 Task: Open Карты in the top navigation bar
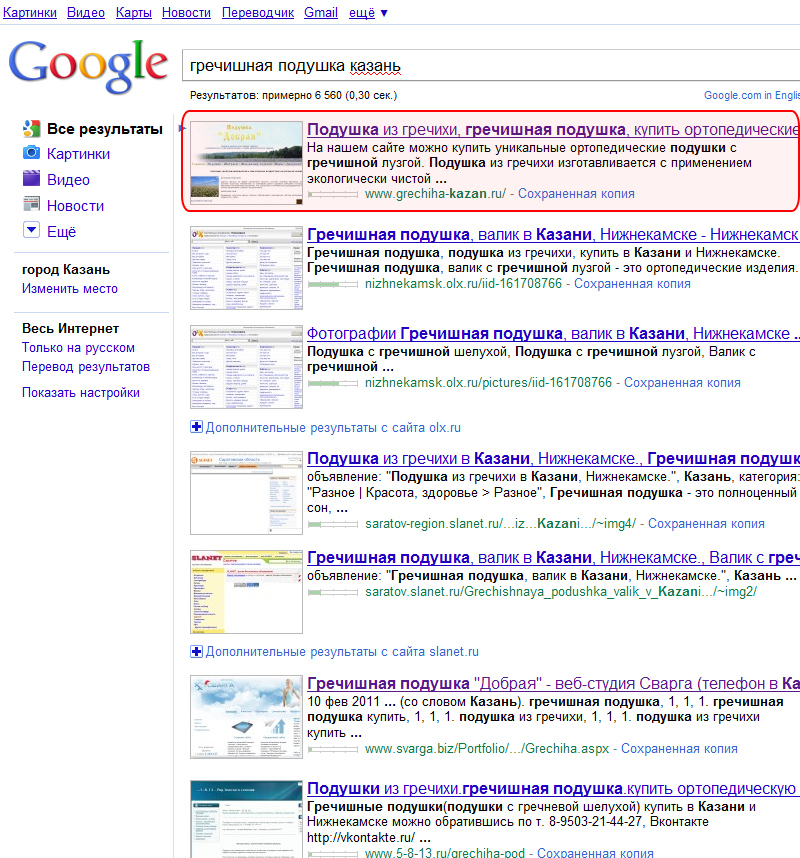click(x=134, y=12)
